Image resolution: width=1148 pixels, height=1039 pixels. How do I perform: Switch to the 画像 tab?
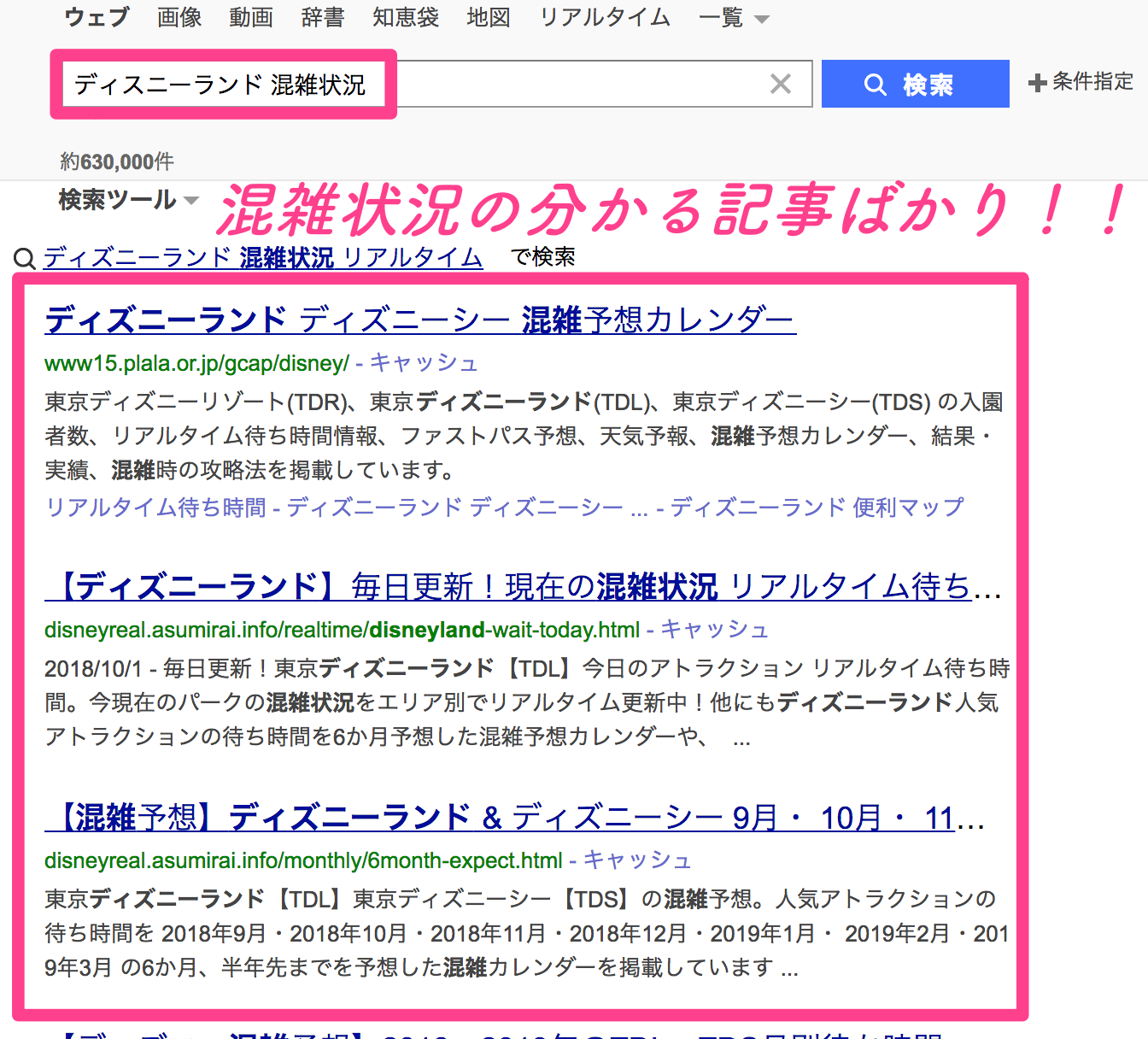(x=179, y=17)
